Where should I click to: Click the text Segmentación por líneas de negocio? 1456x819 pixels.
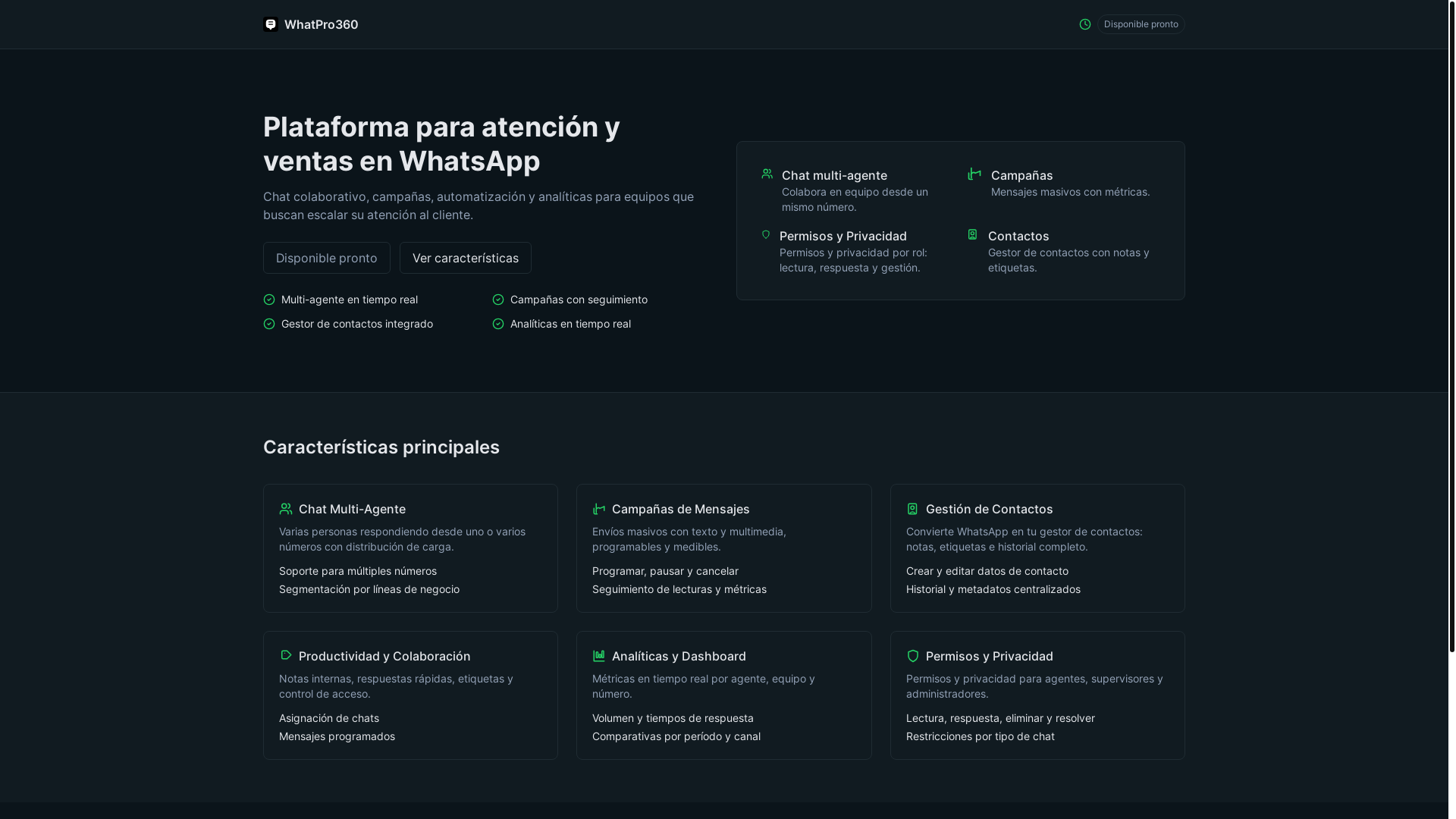369,589
